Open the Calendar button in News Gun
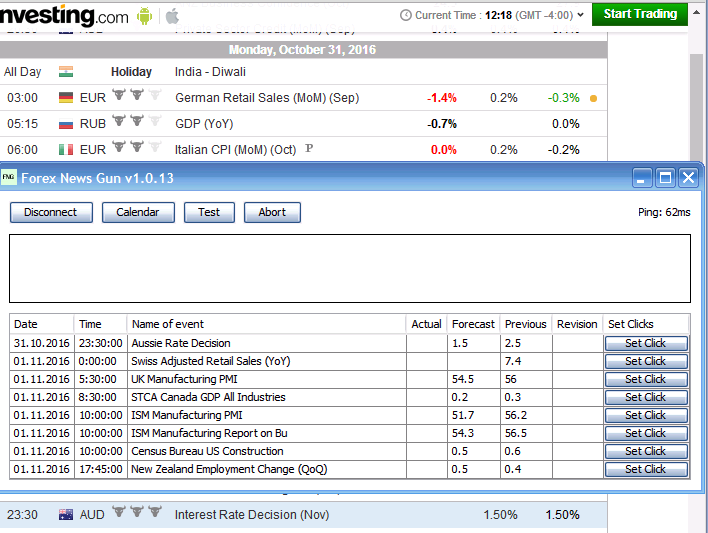The image size is (708, 533). tap(138, 212)
